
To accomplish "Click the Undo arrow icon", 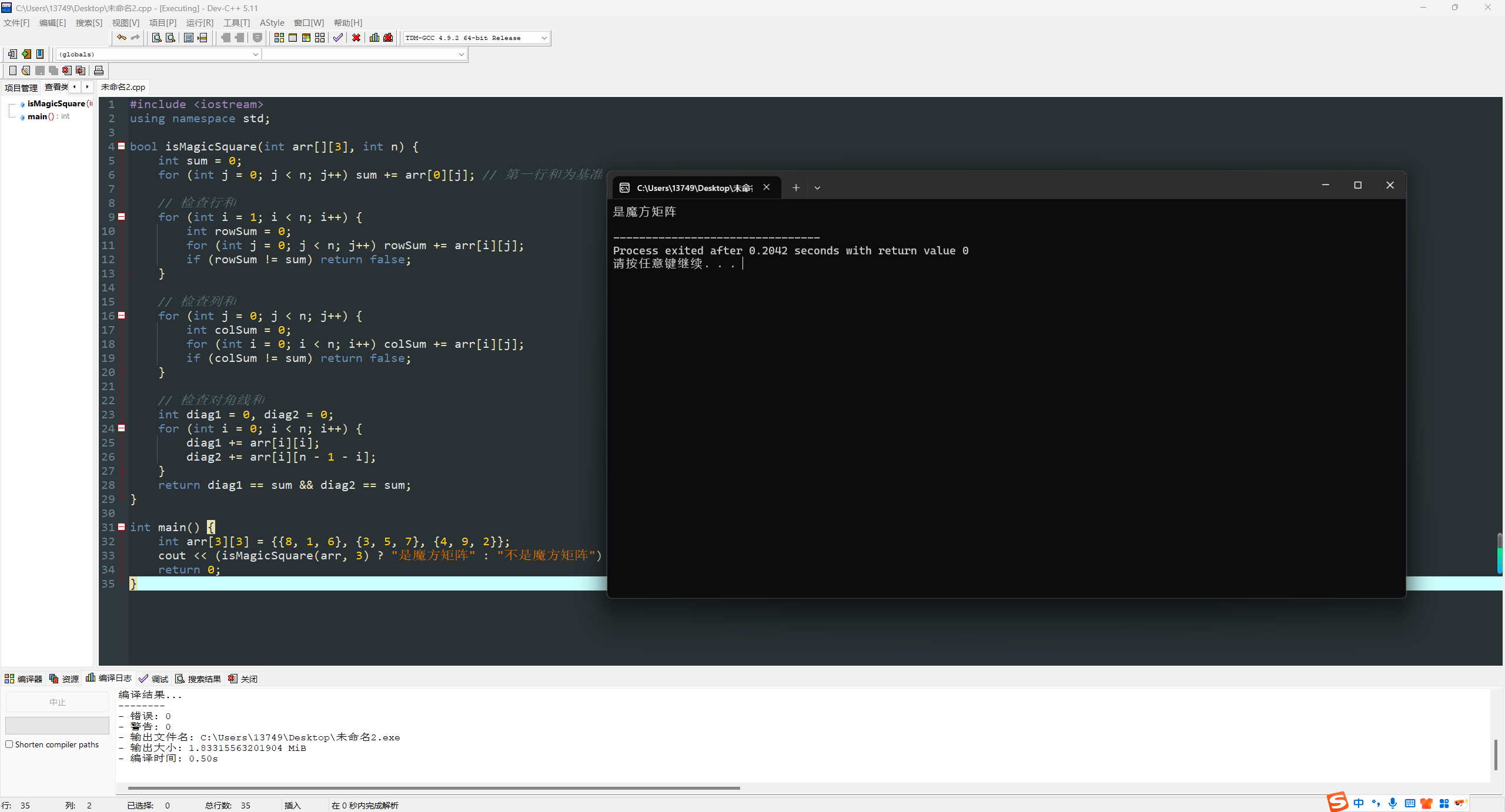I will (121, 38).
